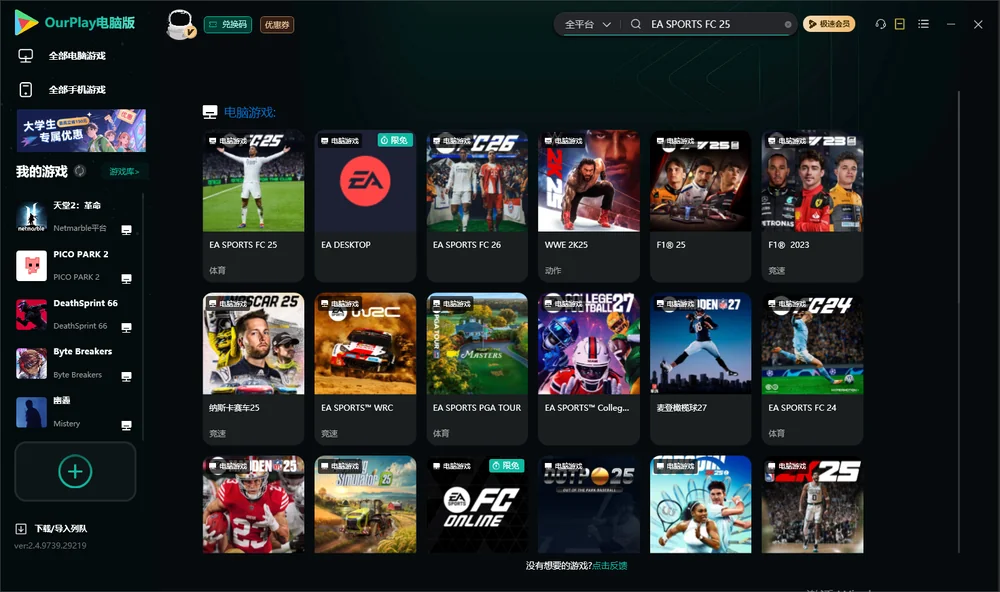This screenshot has height=592, width=1000.
Task: Expand the 全平台 platform dropdown
Action: pyautogui.click(x=587, y=24)
